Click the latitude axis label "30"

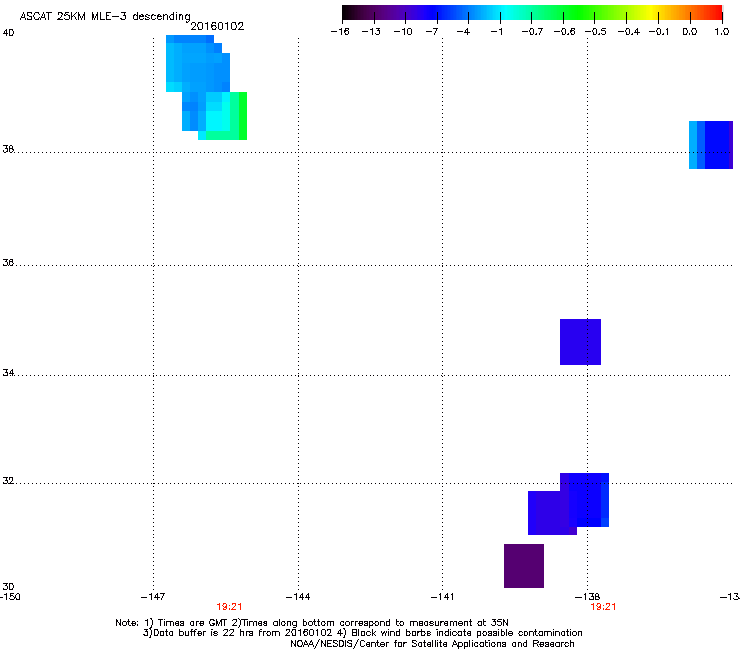tap(8, 587)
